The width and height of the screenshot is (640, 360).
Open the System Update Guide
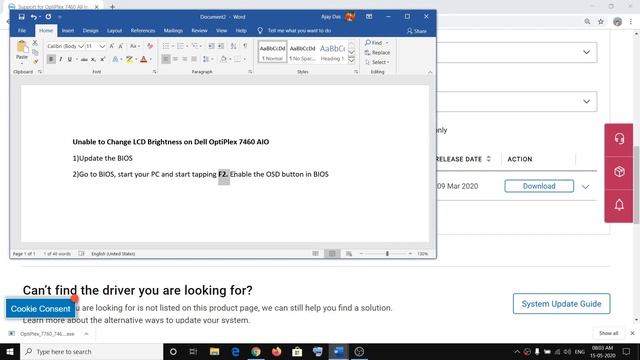coord(561,304)
